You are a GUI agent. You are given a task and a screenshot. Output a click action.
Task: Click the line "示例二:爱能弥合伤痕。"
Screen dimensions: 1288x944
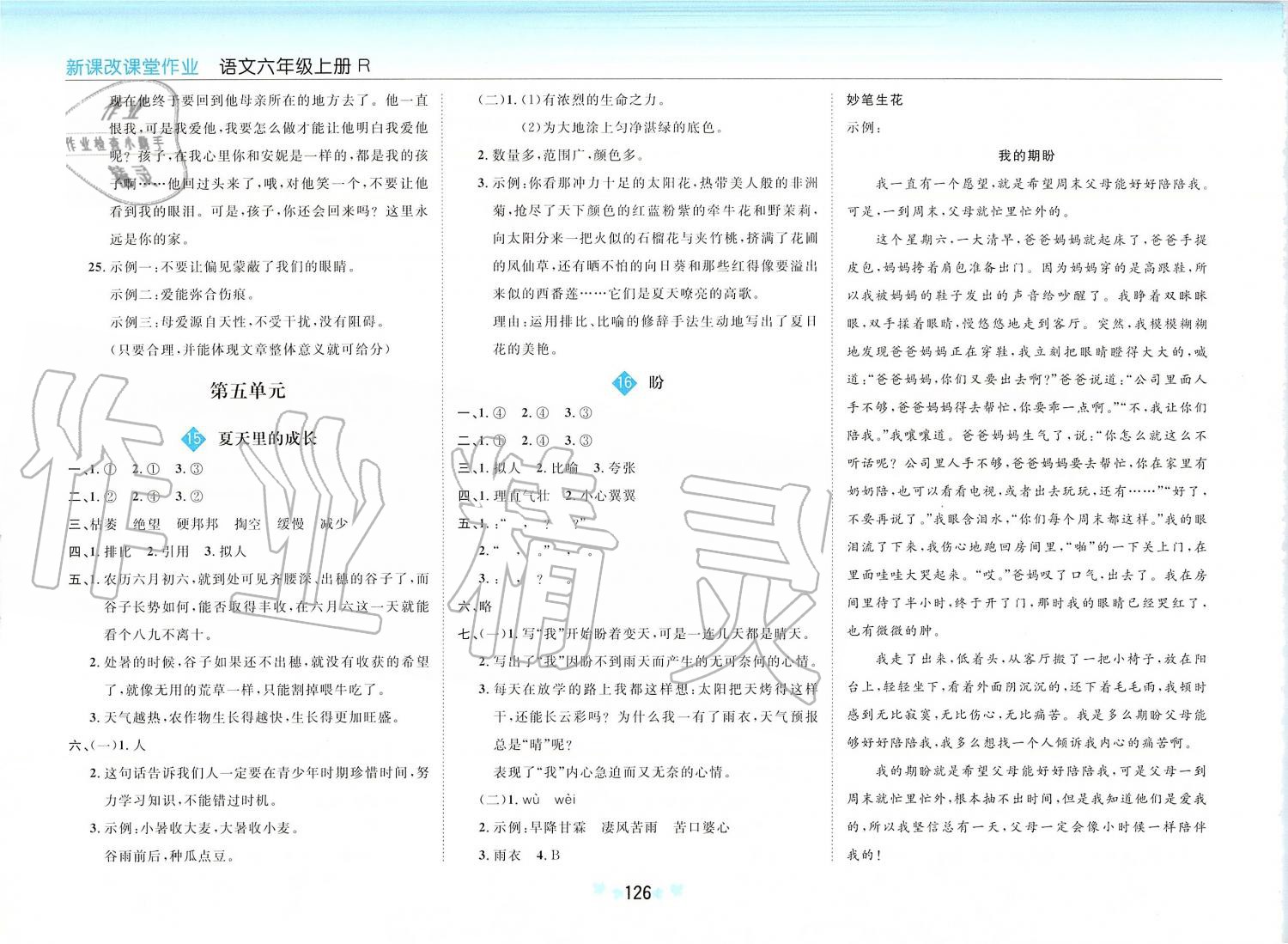pos(182,294)
